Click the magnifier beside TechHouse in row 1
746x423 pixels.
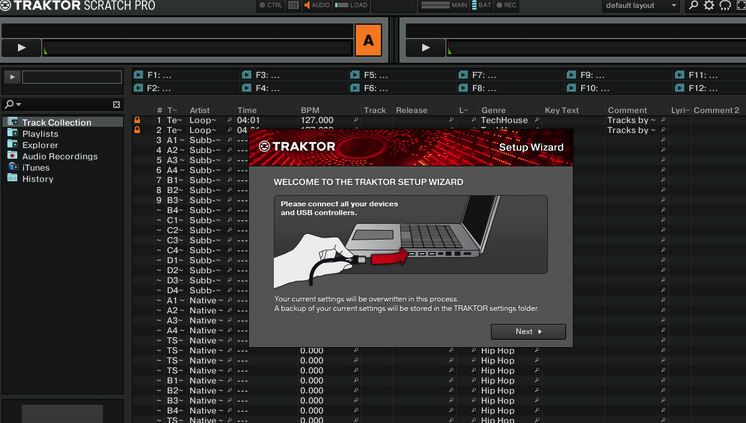[537, 120]
